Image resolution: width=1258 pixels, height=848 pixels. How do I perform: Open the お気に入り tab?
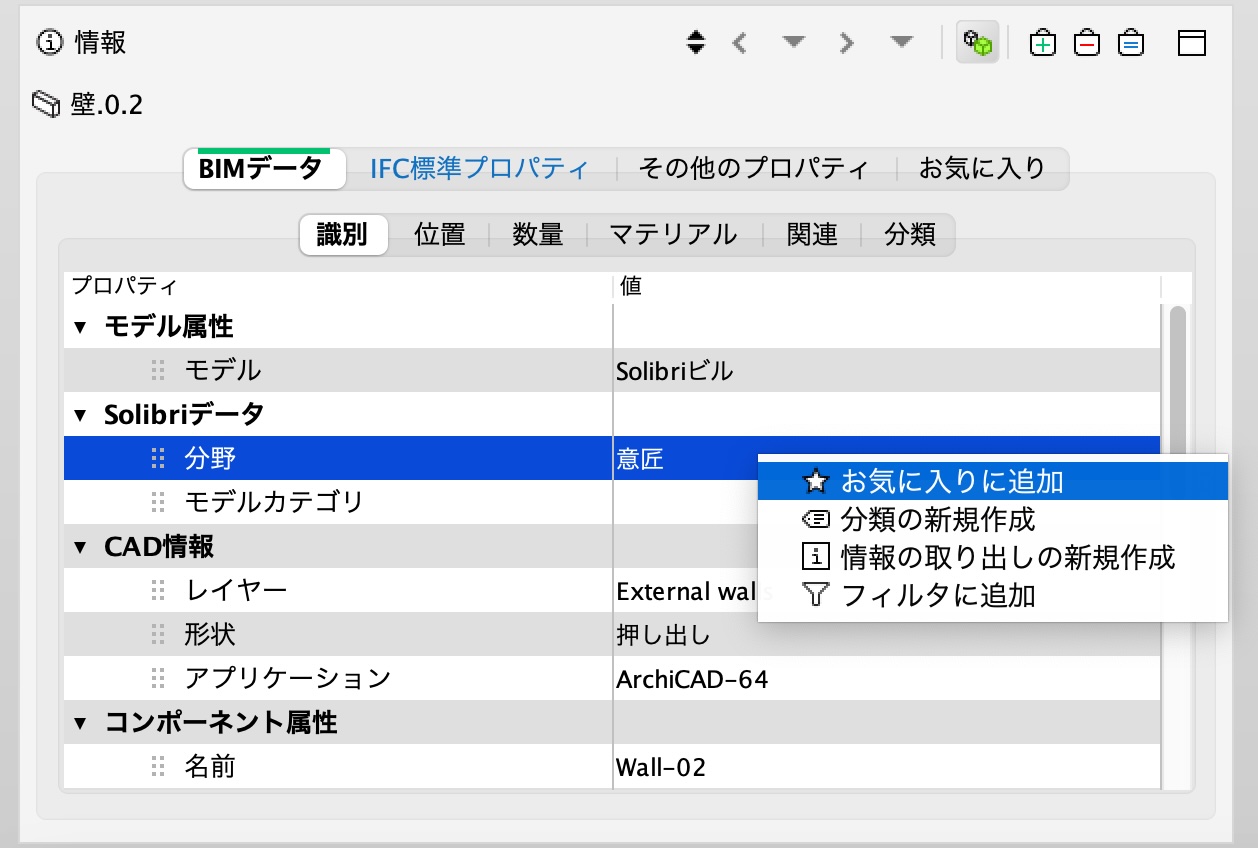982,168
